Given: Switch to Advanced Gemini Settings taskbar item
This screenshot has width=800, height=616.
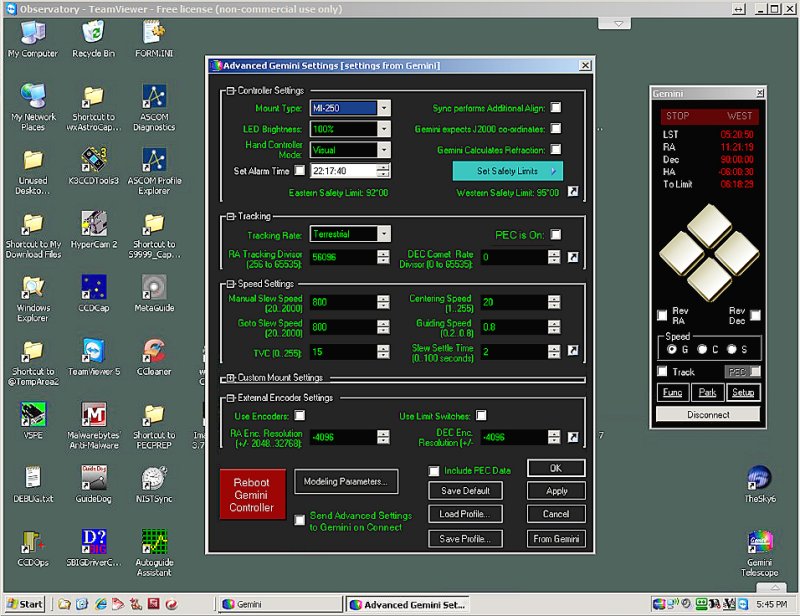Looking at the screenshot, I should point(407,604).
